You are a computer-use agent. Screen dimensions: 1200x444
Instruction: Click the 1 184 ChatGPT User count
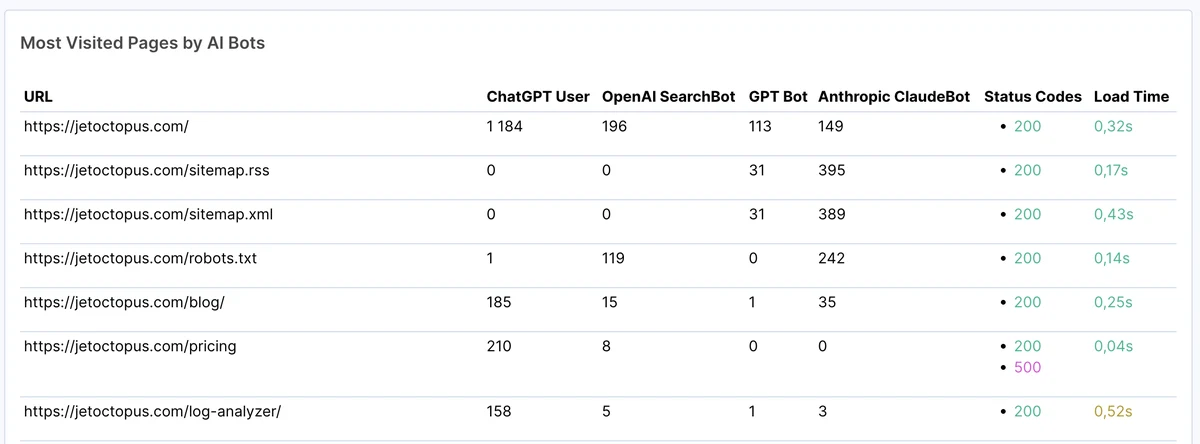point(505,127)
